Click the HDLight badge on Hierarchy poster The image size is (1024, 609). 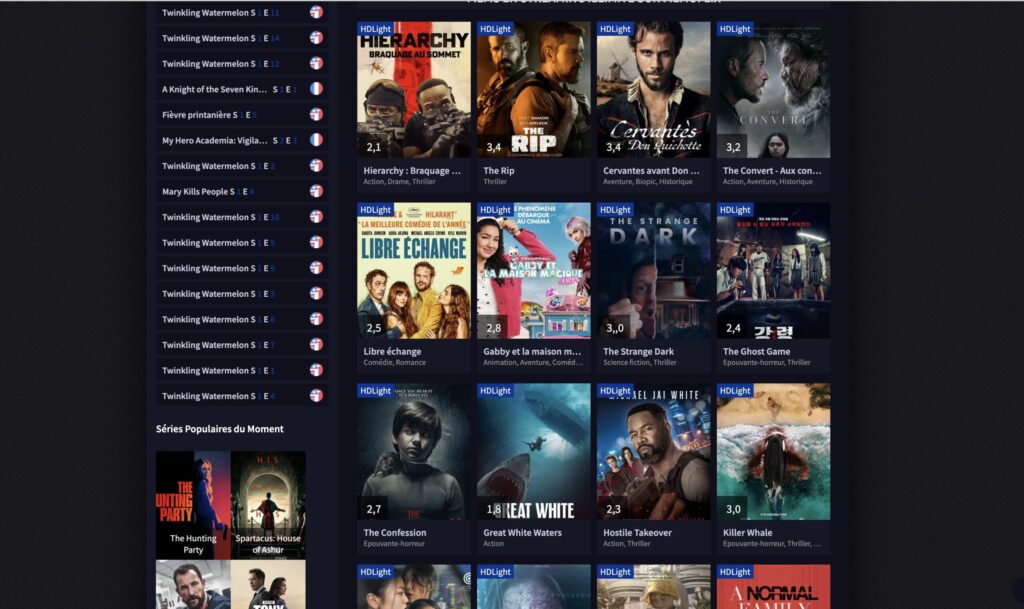click(375, 29)
